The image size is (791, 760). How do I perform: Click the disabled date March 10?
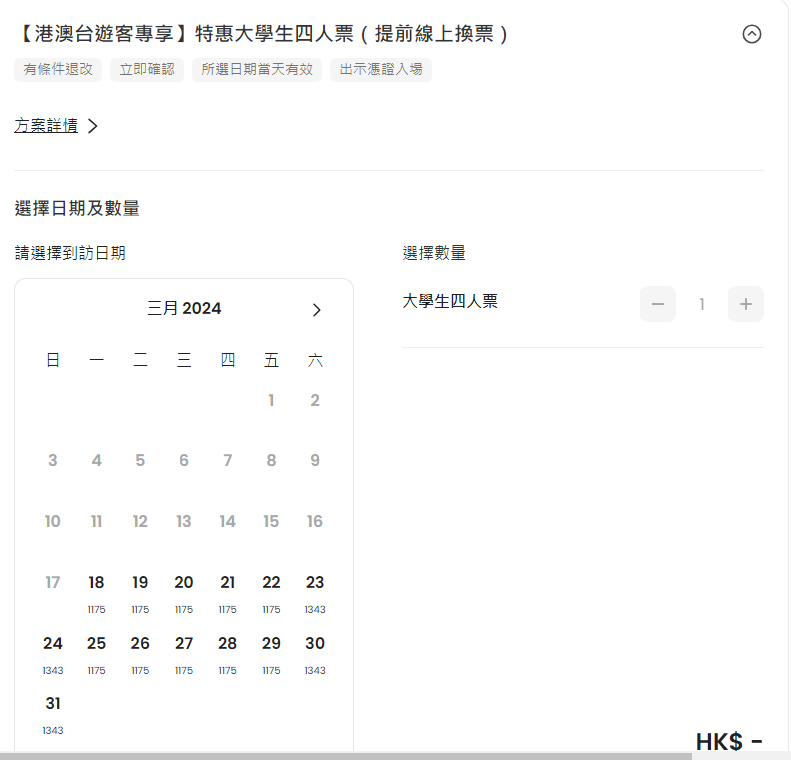pos(52,521)
